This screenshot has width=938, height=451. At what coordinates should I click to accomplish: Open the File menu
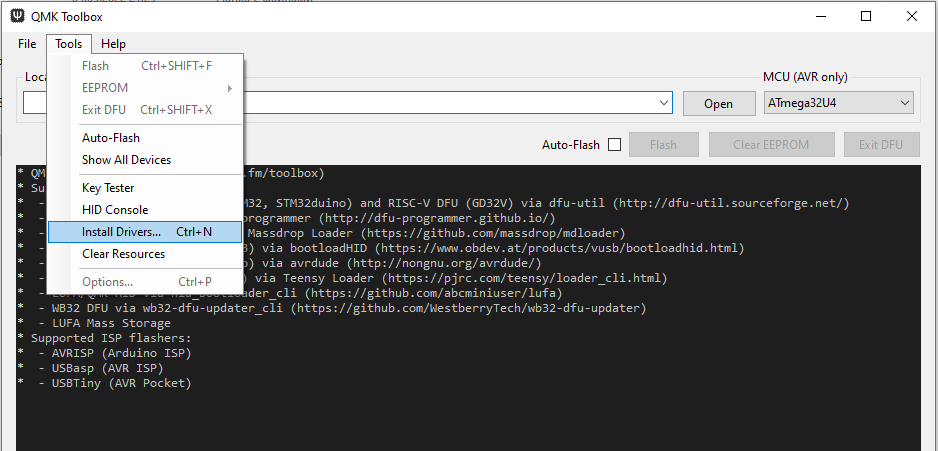[x=27, y=44]
